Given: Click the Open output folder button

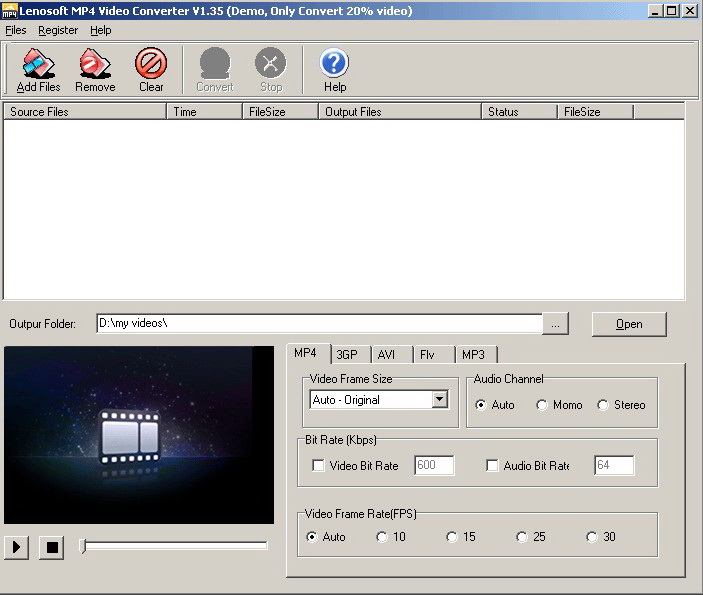Looking at the screenshot, I should (629, 324).
